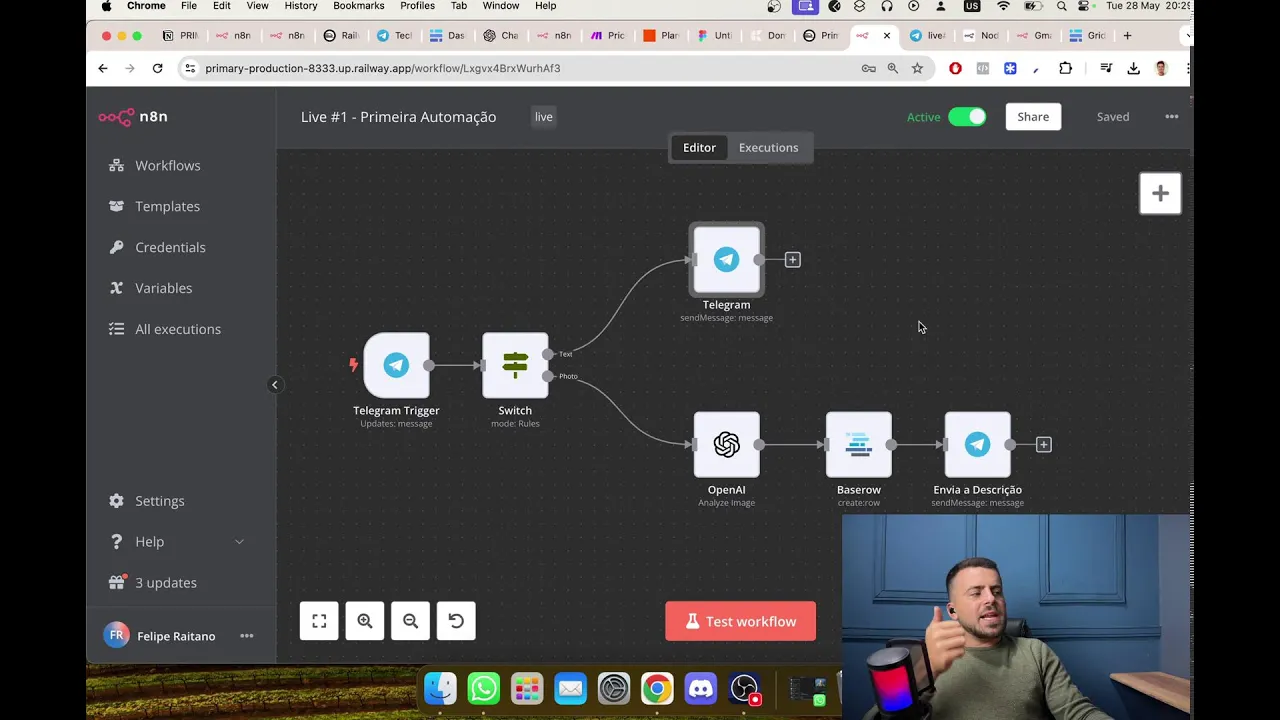The width and height of the screenshot is (1280, 720).
Task: Click Felipe Raitano avatar
Action: [116, 636]
